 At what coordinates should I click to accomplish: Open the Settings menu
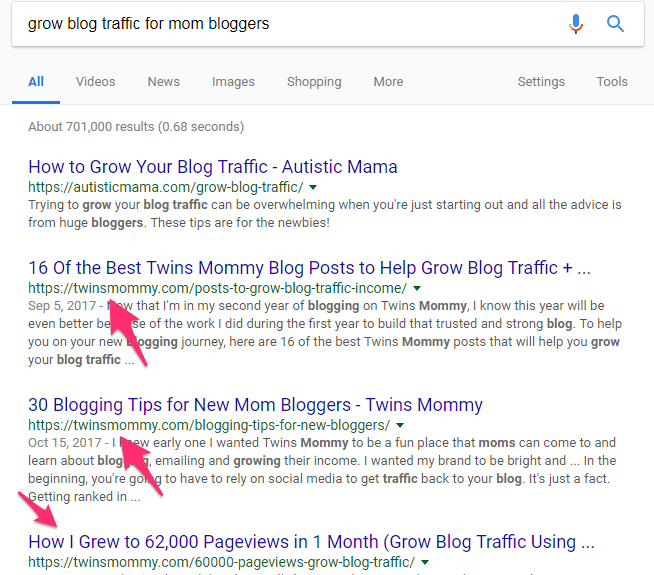click(541, 82)
